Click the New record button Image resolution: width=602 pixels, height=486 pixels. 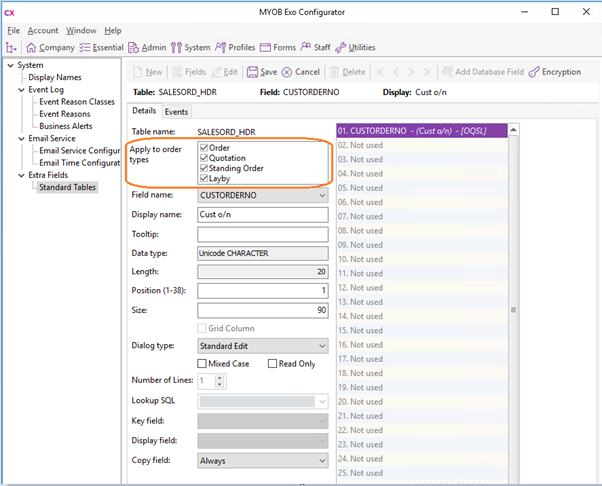[x=148, y=72]
